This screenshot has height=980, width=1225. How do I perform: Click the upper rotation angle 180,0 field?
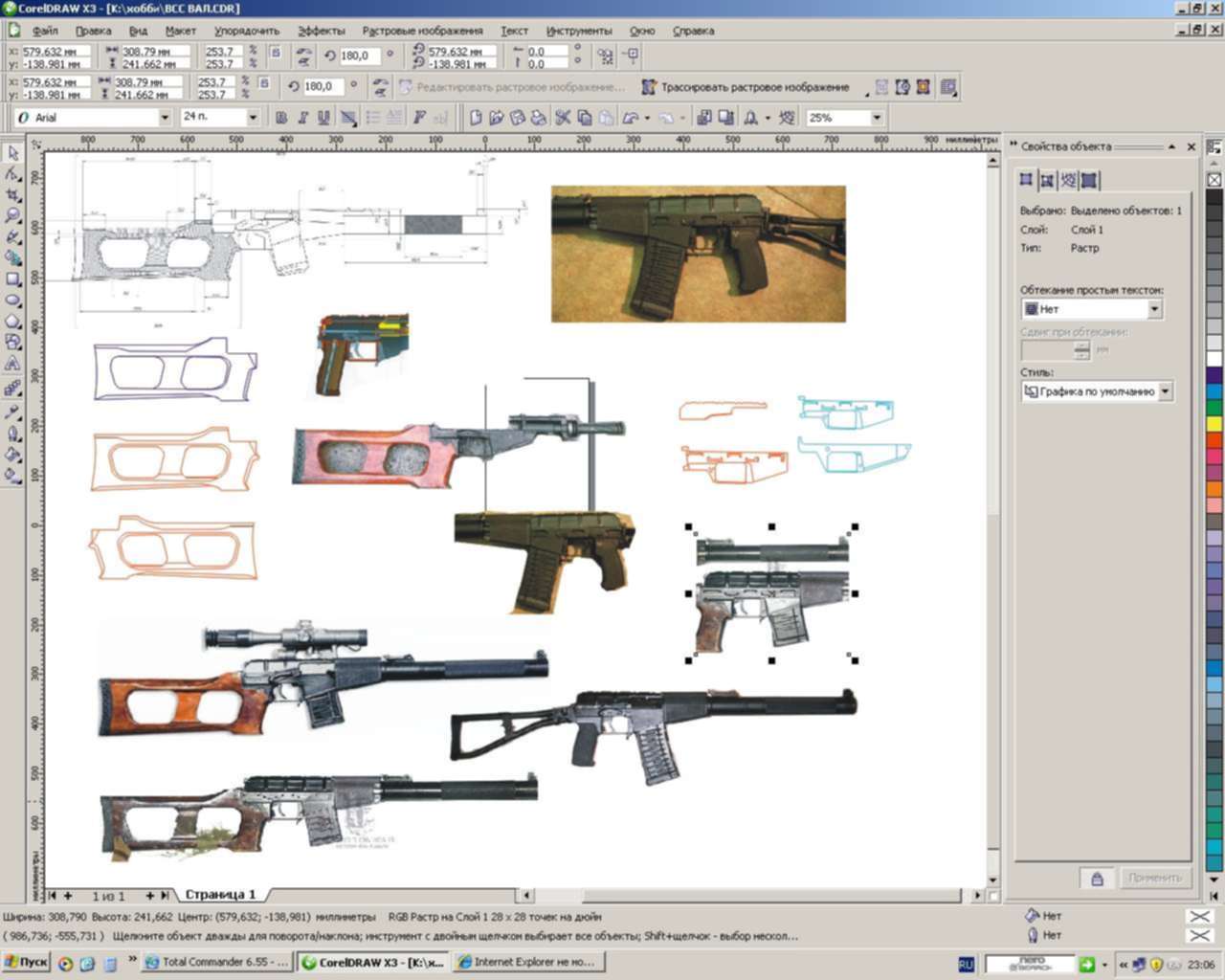pos(359,56)
